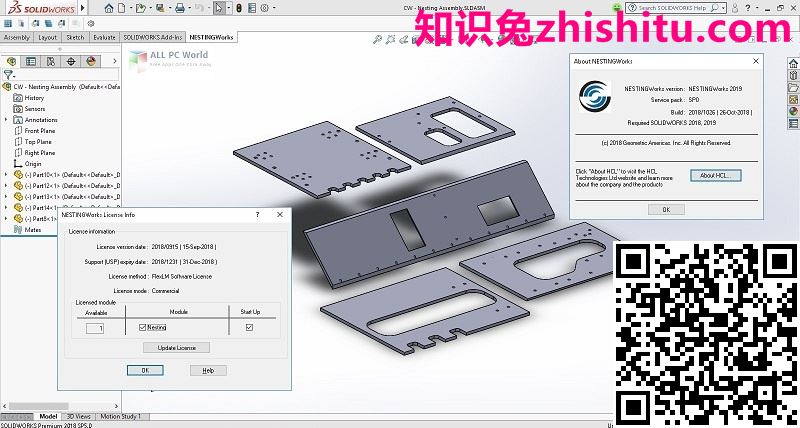Viewport: 800px width, 428px height.
Task: Click the green smiley status icon
Action: [617, 7]
